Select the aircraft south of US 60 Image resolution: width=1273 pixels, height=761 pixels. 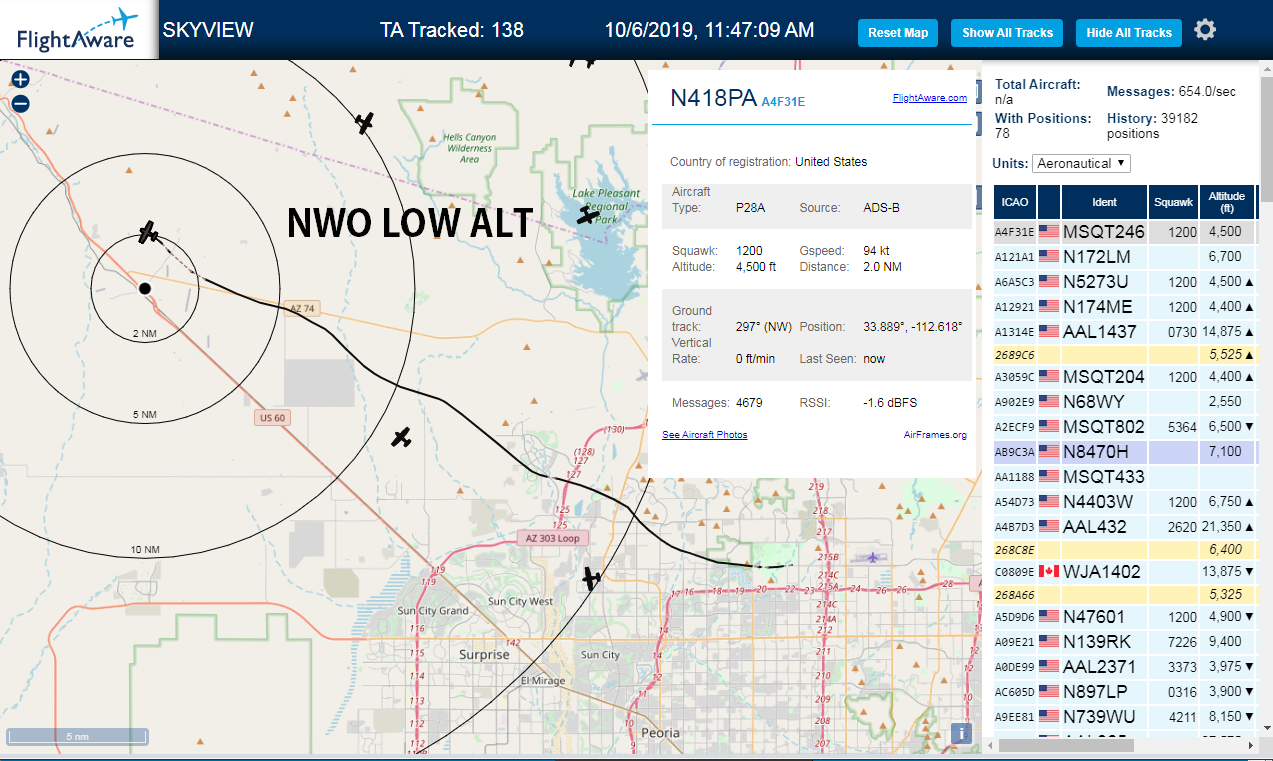pos(401,437)
